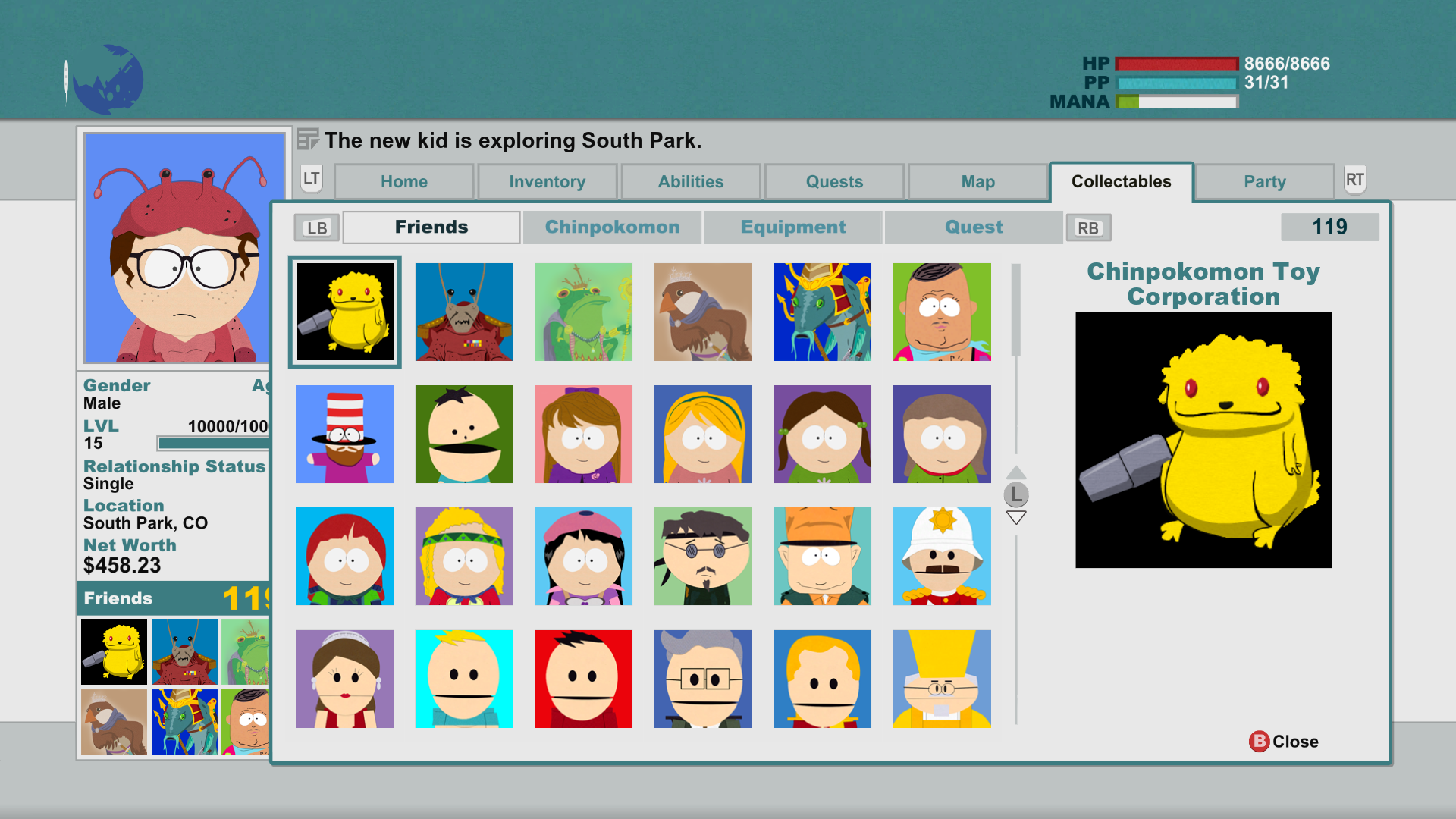The width and height of the screenshot is (1456, 819).
Task: Choose the gray-haired Canadian with glasses
Action: 703,679
